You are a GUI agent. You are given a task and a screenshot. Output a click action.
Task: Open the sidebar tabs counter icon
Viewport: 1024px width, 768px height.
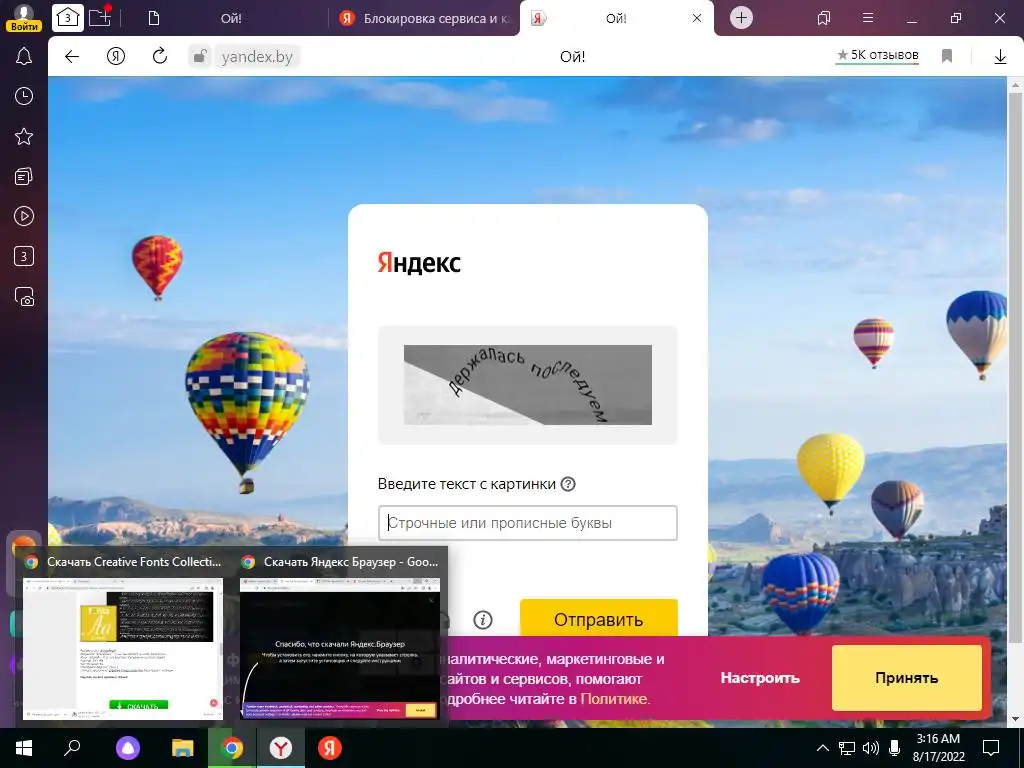[24, 256]
